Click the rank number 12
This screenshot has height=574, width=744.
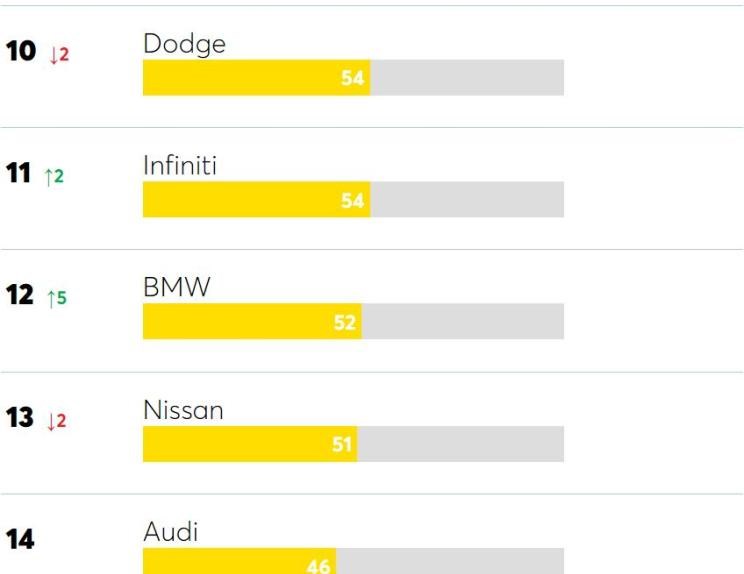[x=19, y=295]
